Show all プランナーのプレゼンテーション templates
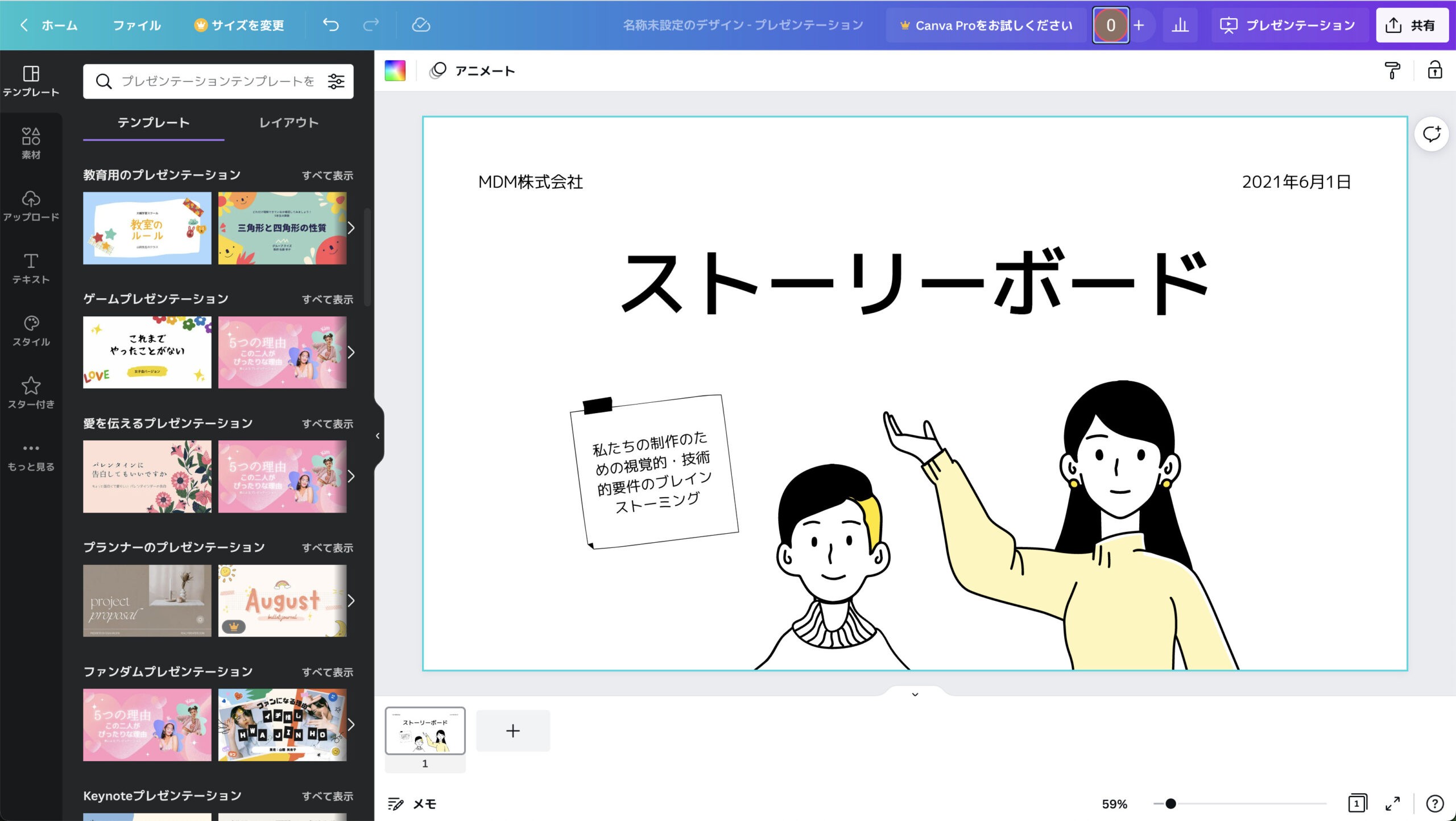This screenshot has height=821, width=1456. (x=328, y=548)
